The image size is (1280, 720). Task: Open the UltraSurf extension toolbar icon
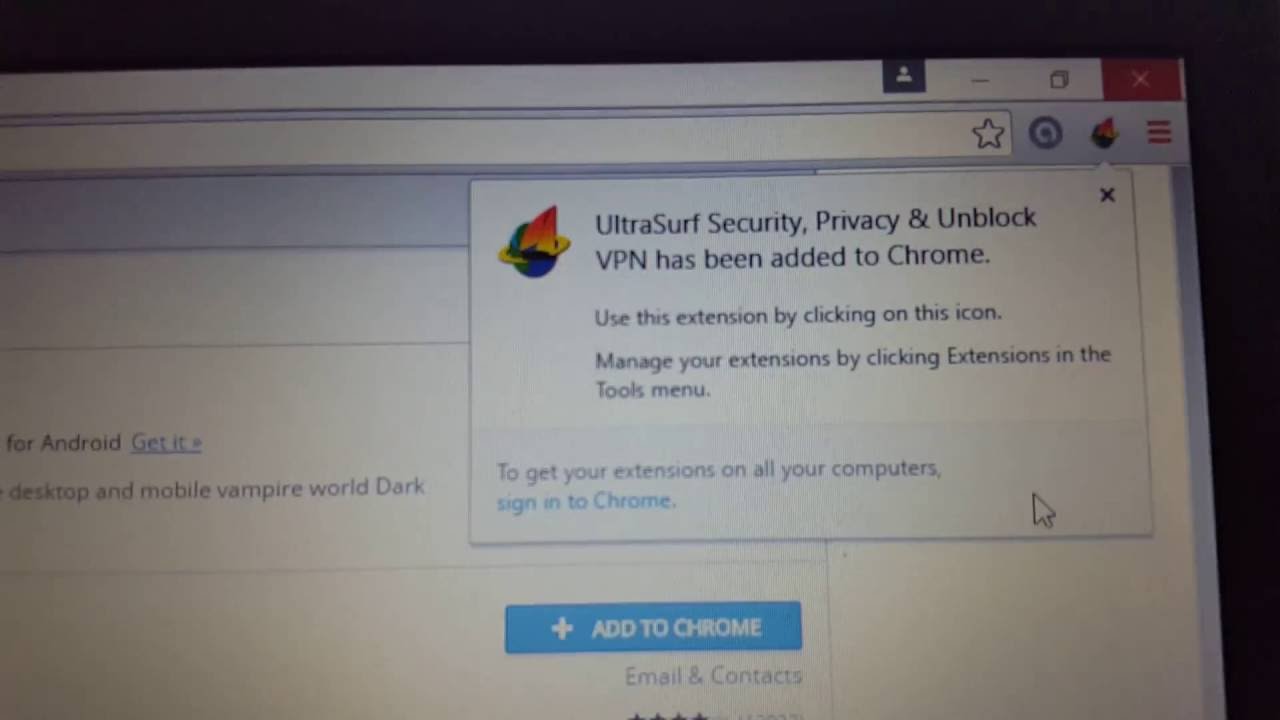1104,133
